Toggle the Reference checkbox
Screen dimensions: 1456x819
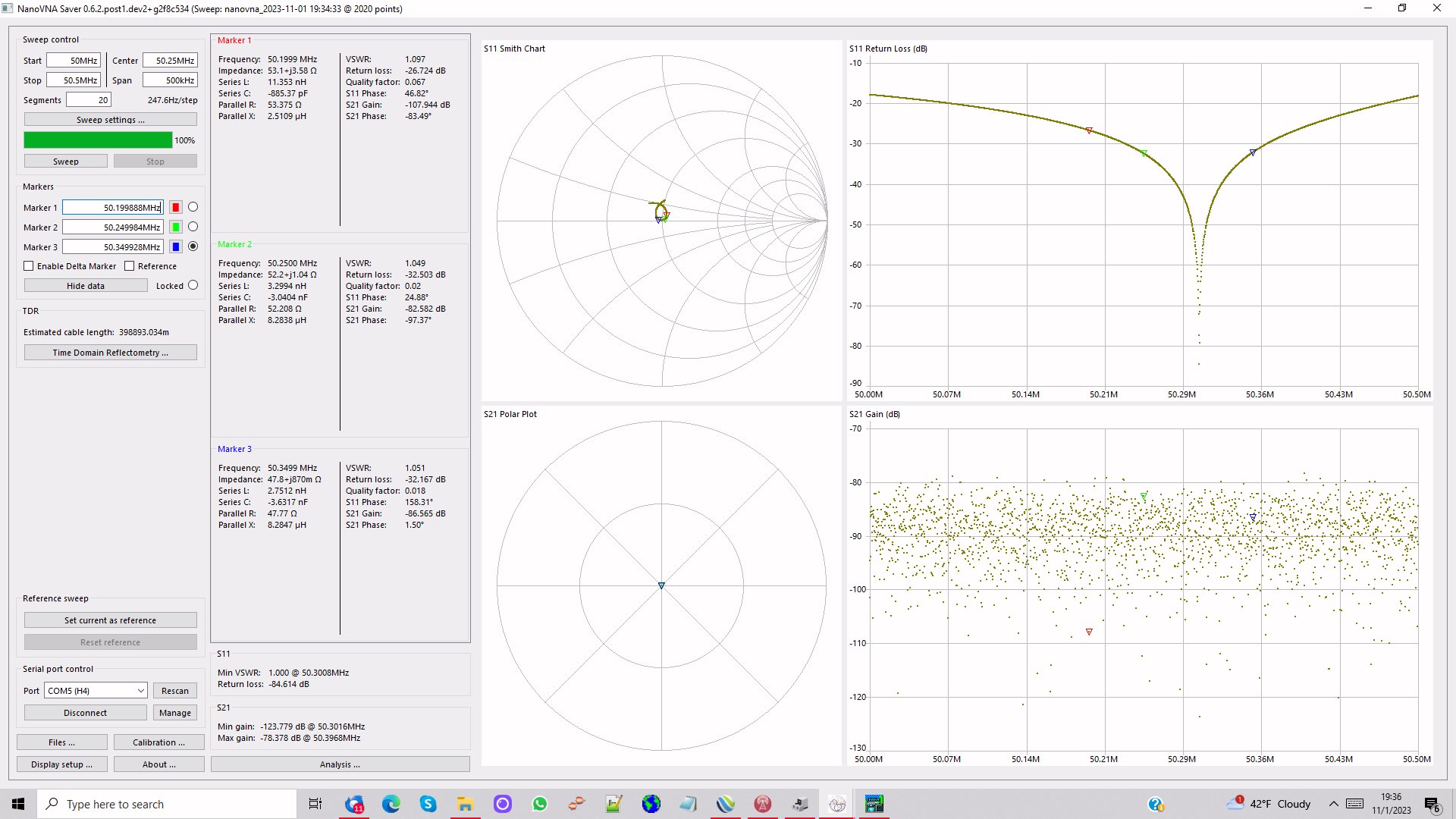130,266
